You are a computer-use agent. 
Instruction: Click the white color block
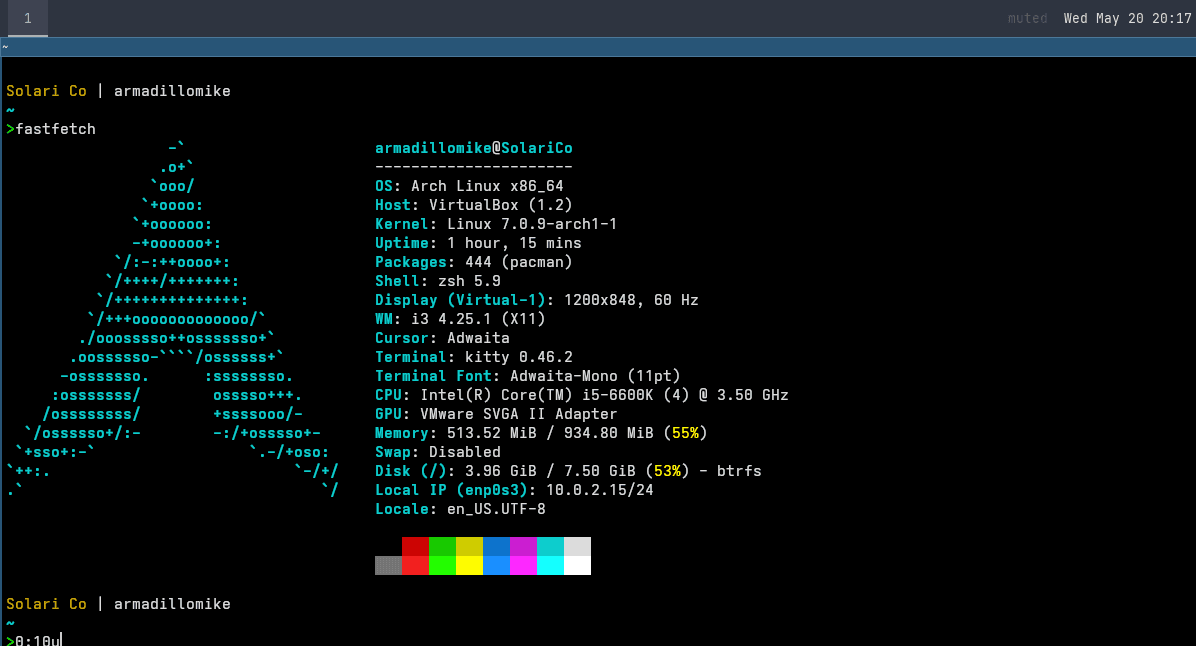pos(577,565)
